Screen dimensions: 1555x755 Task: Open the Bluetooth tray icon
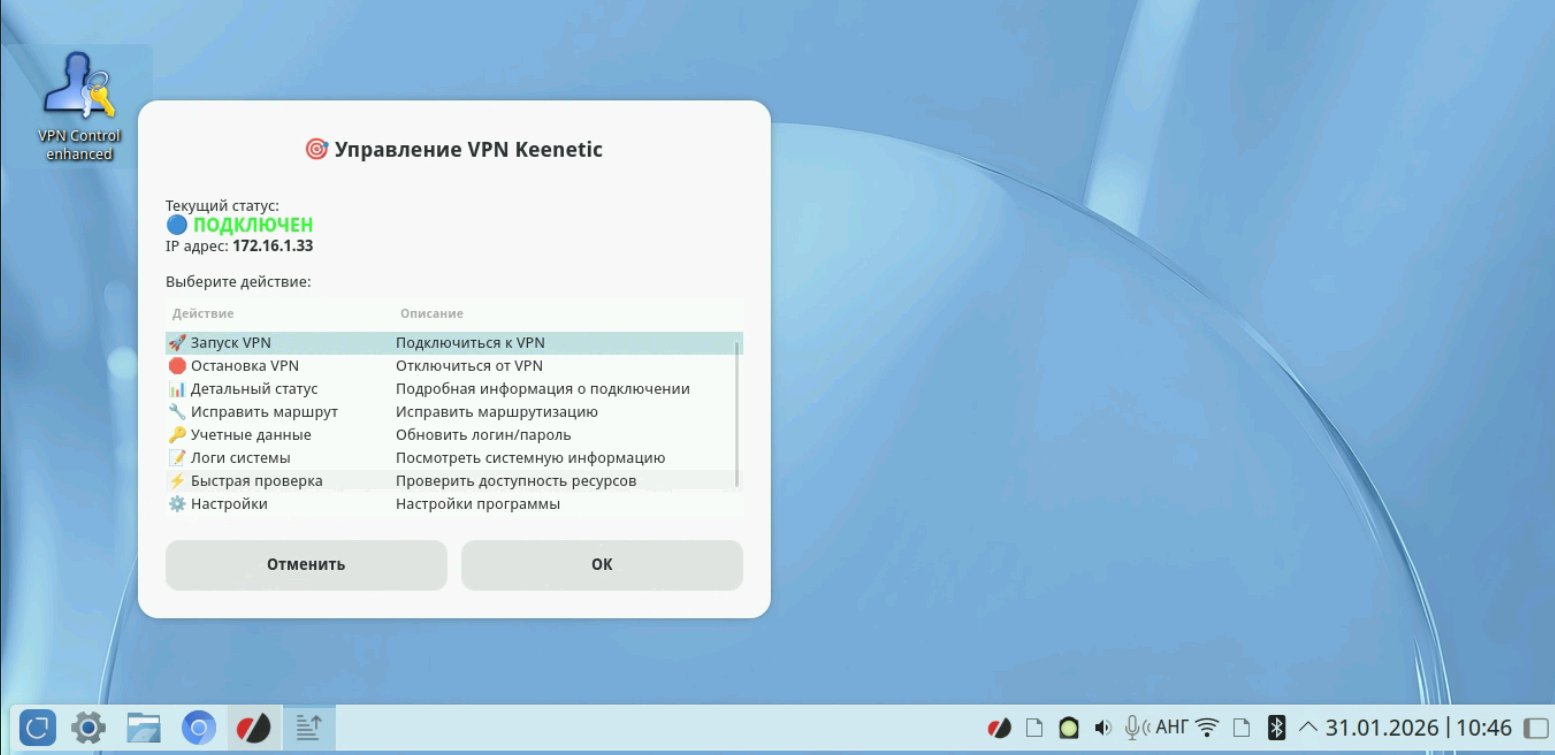1275,728
